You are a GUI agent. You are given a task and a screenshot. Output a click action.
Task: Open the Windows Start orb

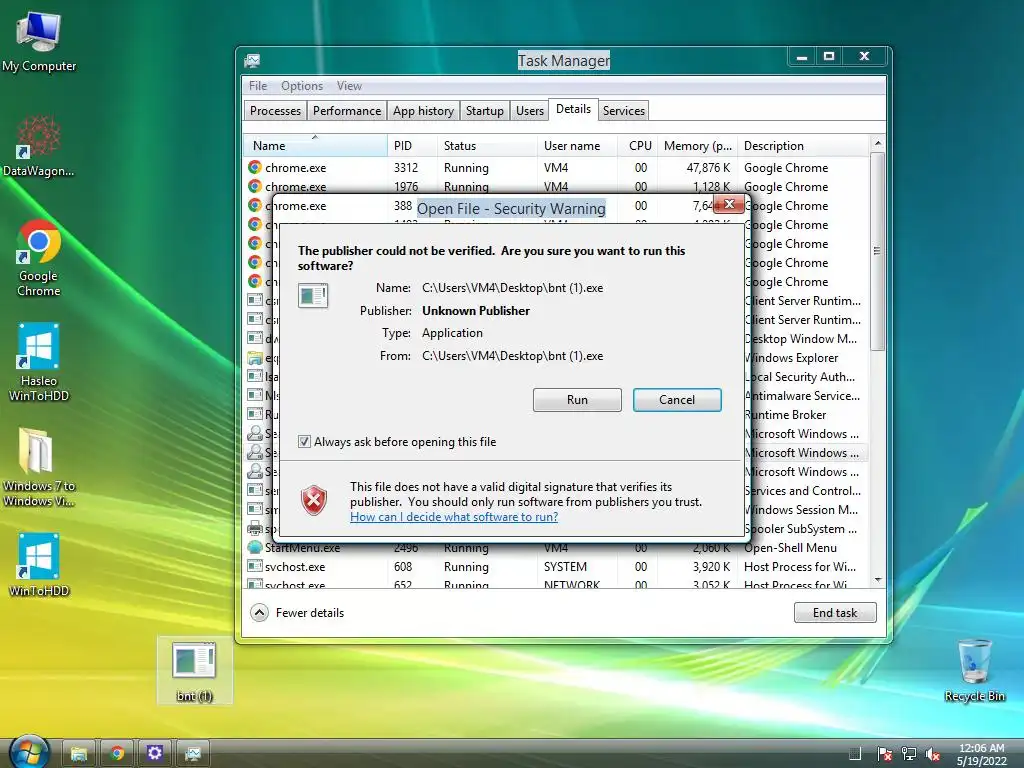click(x=29, y=752)
